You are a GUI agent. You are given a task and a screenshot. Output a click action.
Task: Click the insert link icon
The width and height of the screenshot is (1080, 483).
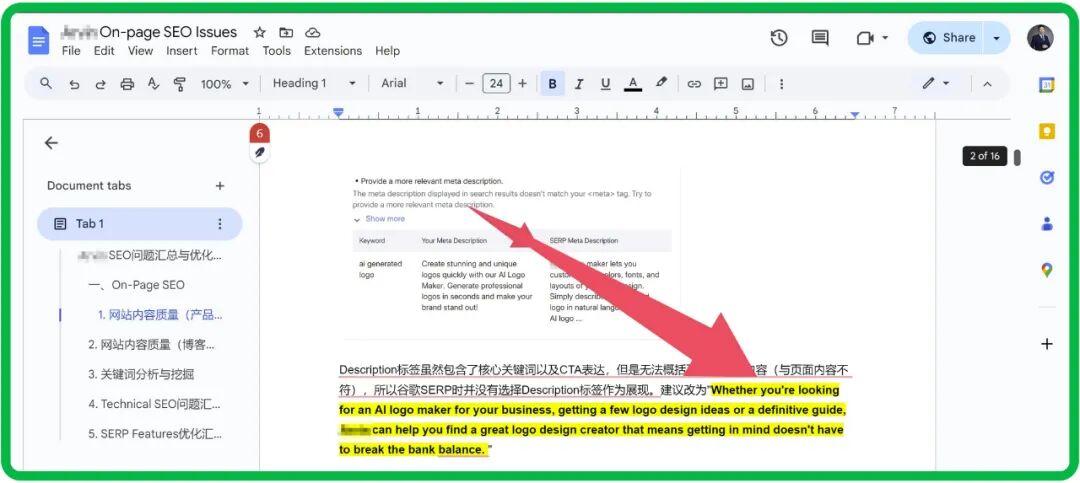click(x=694, y=84)
